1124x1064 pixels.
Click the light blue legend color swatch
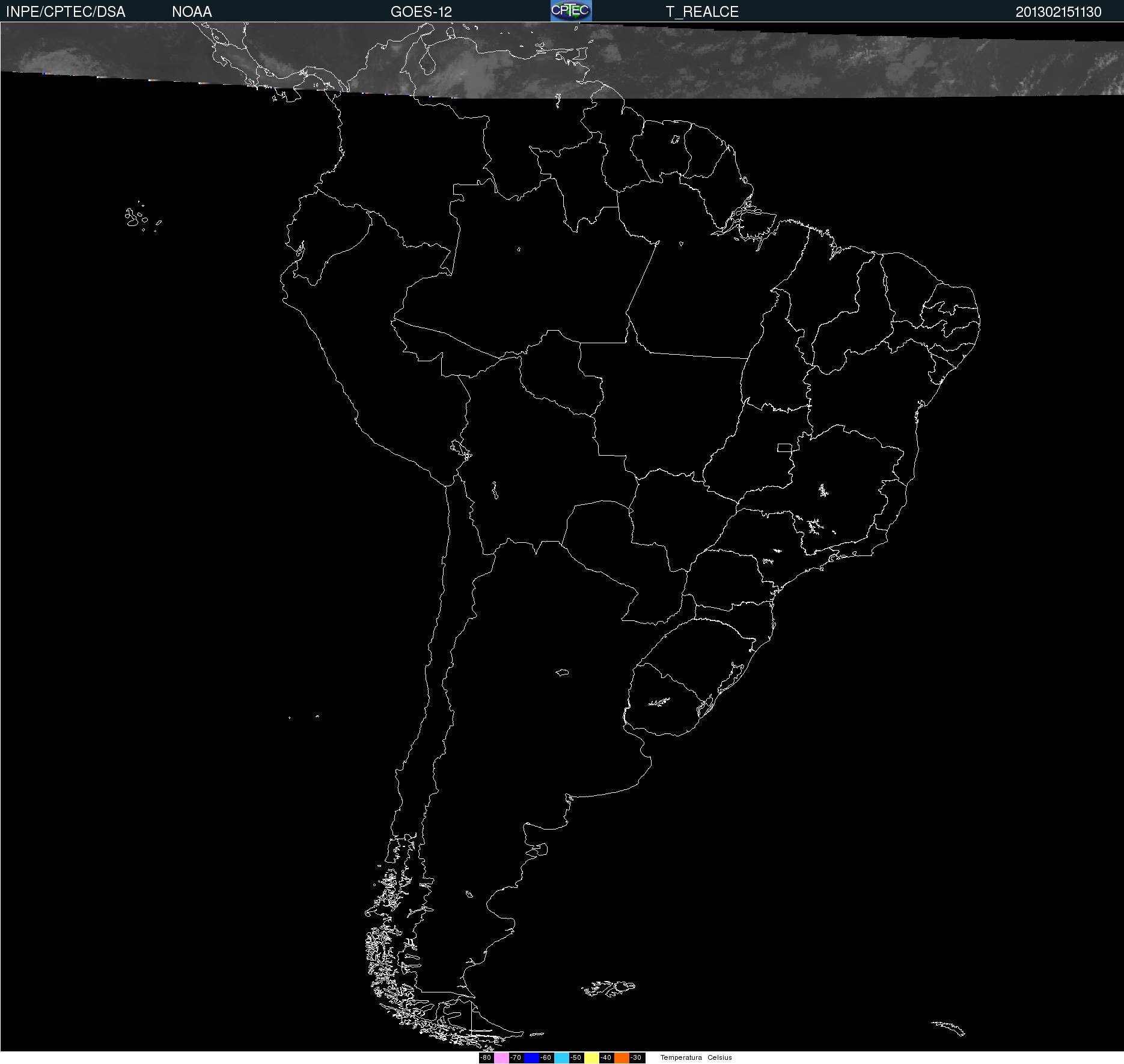[561, 1058]
